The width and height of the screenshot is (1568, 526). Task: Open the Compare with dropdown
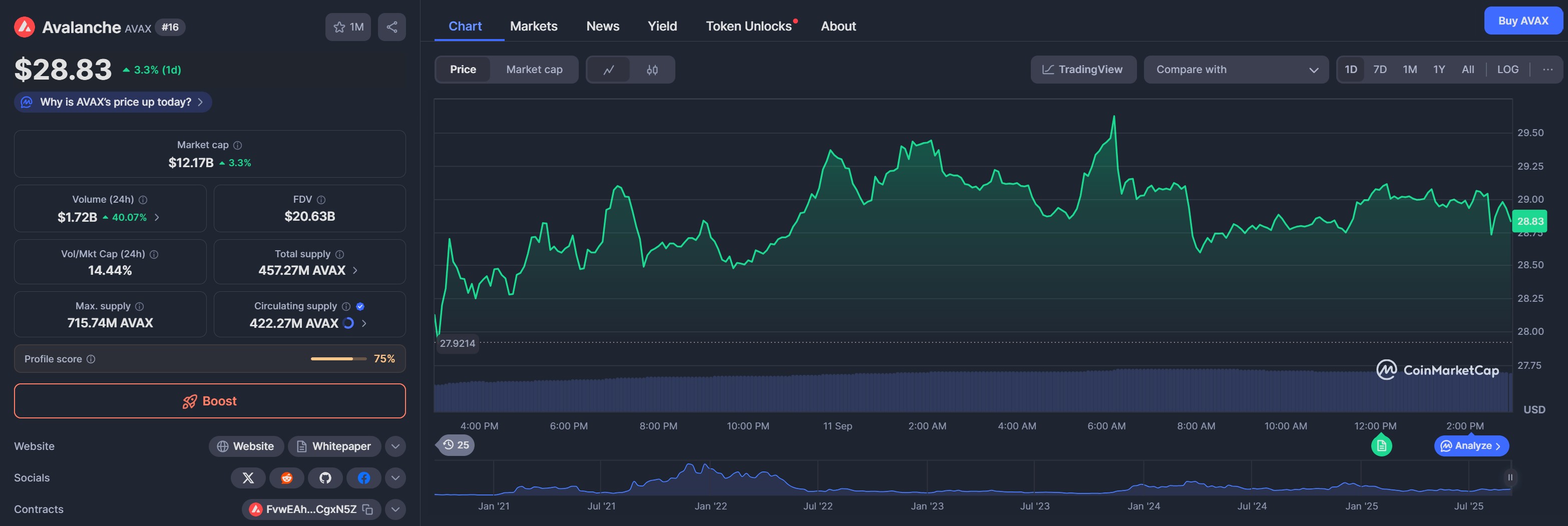pyautogui.click(x=1236, y=70)
